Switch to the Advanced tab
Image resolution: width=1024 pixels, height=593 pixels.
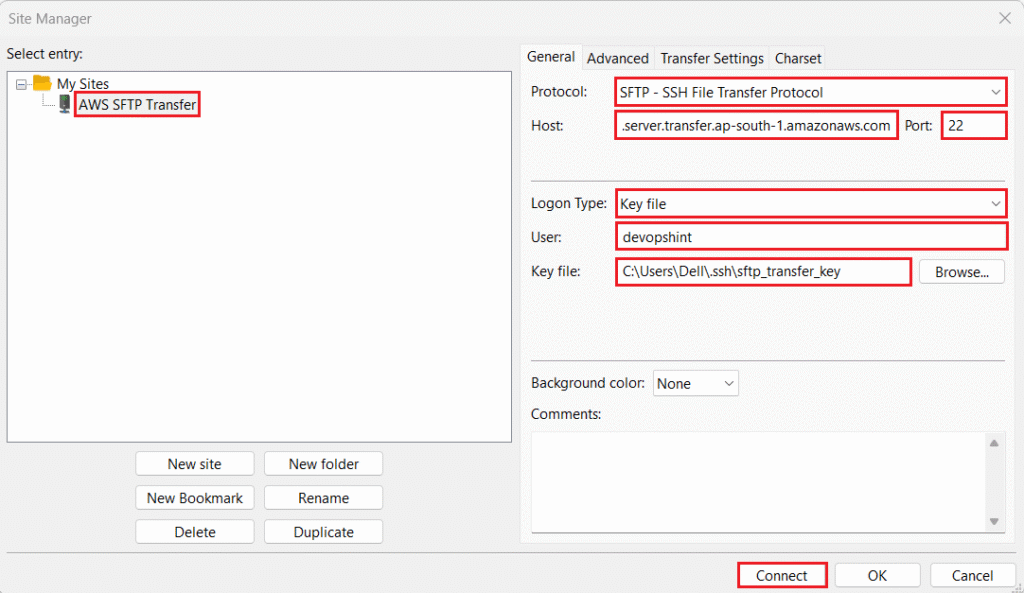618,58
